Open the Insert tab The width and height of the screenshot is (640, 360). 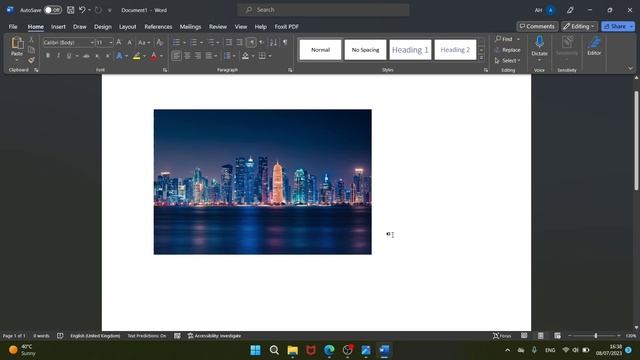pos(58,27)
